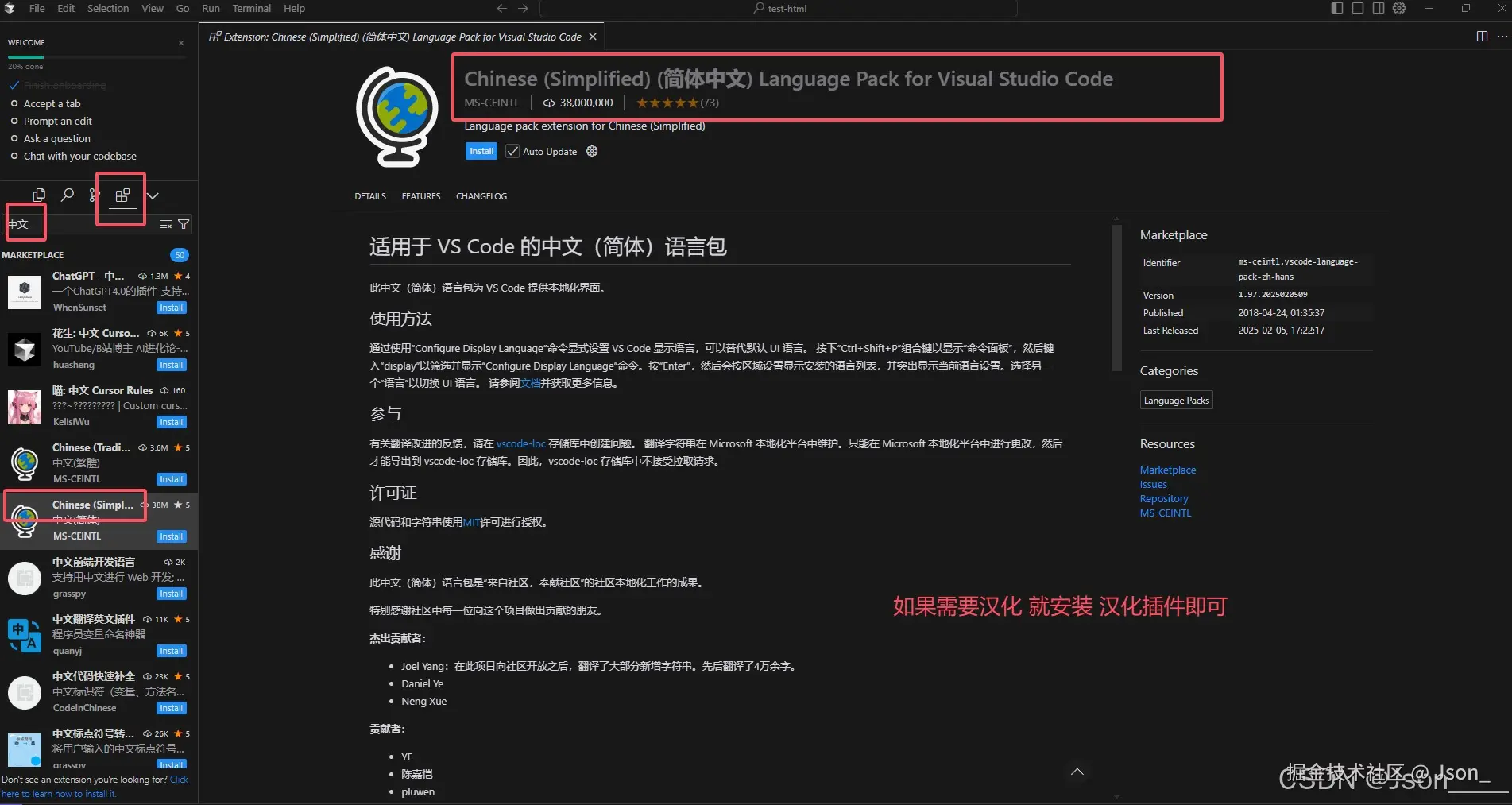Install the ChatGPT - 中文 extension from list
This screenshot has width=1512, height=805.
click(x=172, y=308)
